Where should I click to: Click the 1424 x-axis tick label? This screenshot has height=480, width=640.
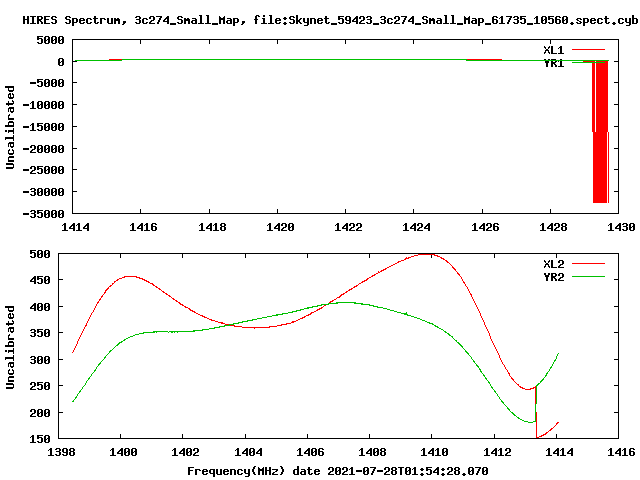(416, 227)
